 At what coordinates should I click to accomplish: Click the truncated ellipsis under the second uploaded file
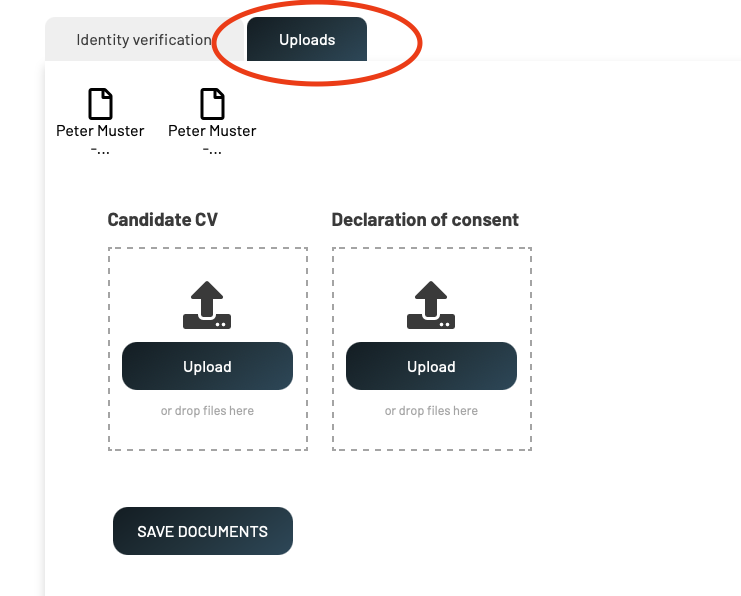pos(212,150)
